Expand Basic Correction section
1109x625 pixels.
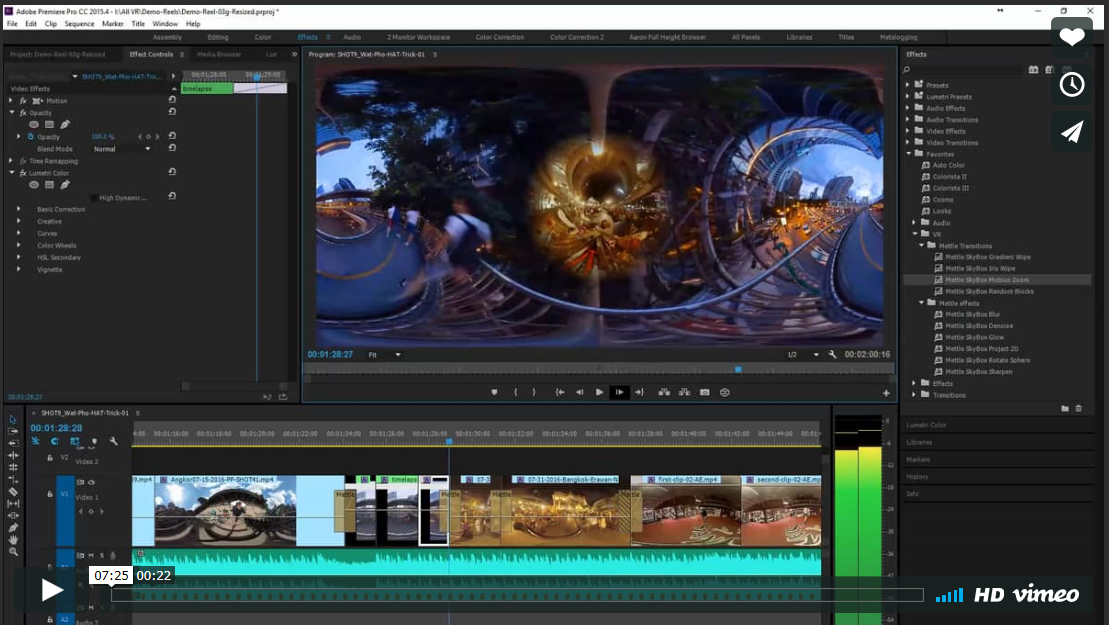point(19,209)
